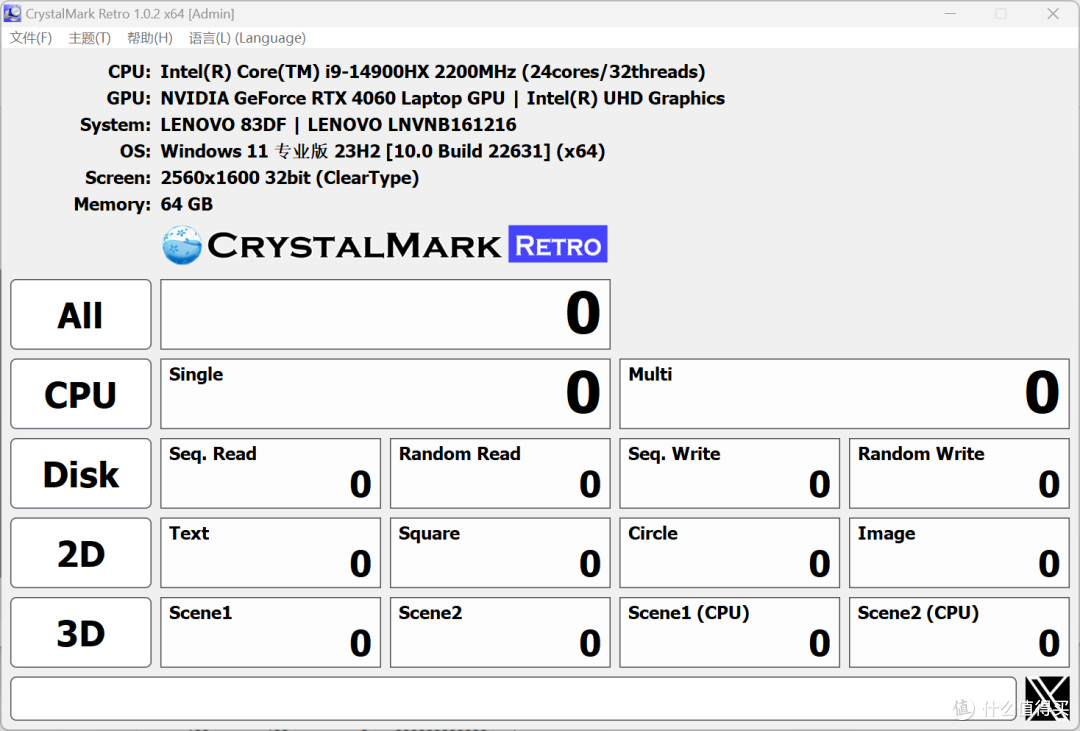Click the System text LENOVO 83DF

338,125
